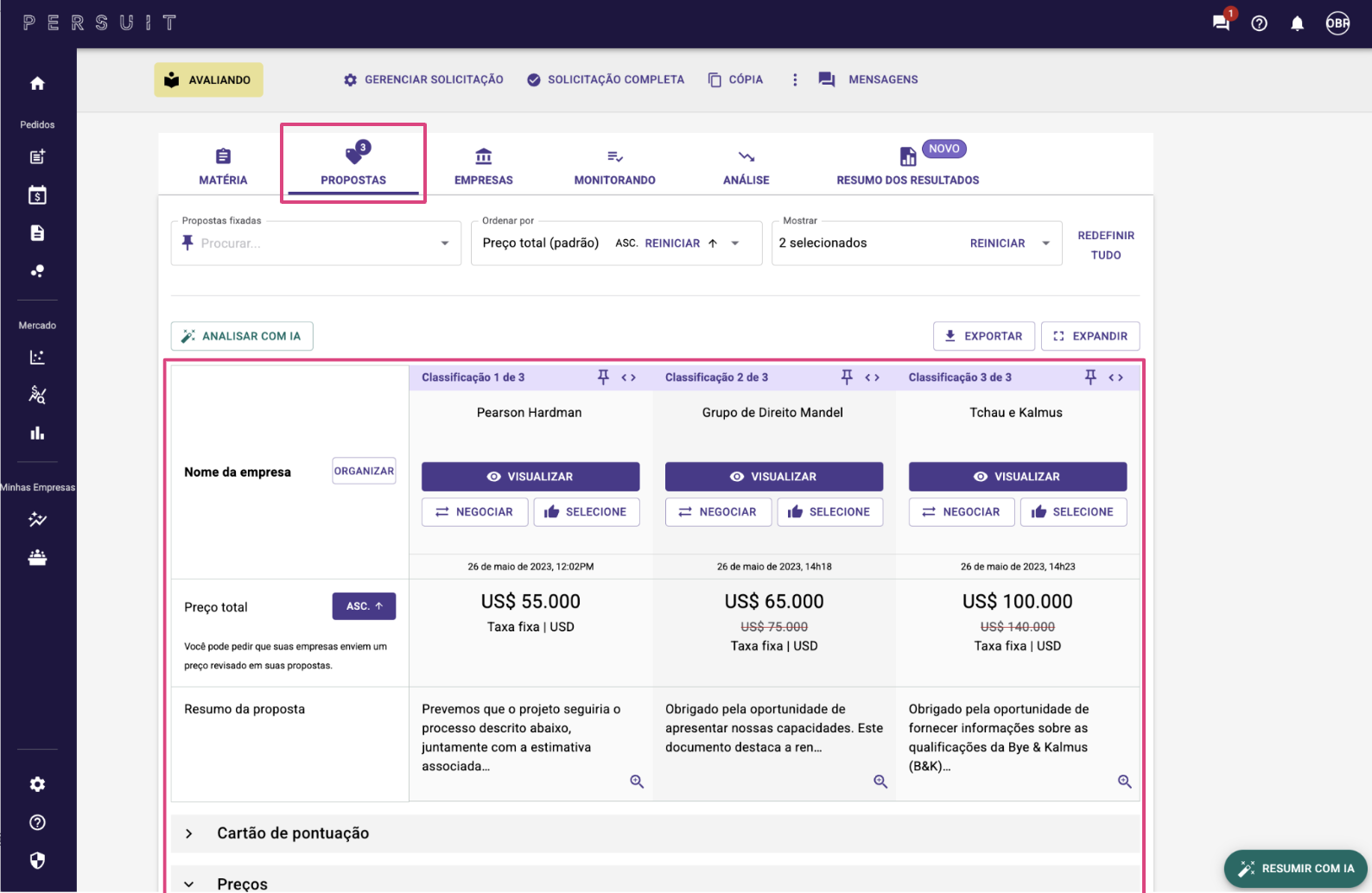Zoom Tchau e Kalmus proposal summary
This screenshot has width=1372, height=893.
click(1125, 781)
